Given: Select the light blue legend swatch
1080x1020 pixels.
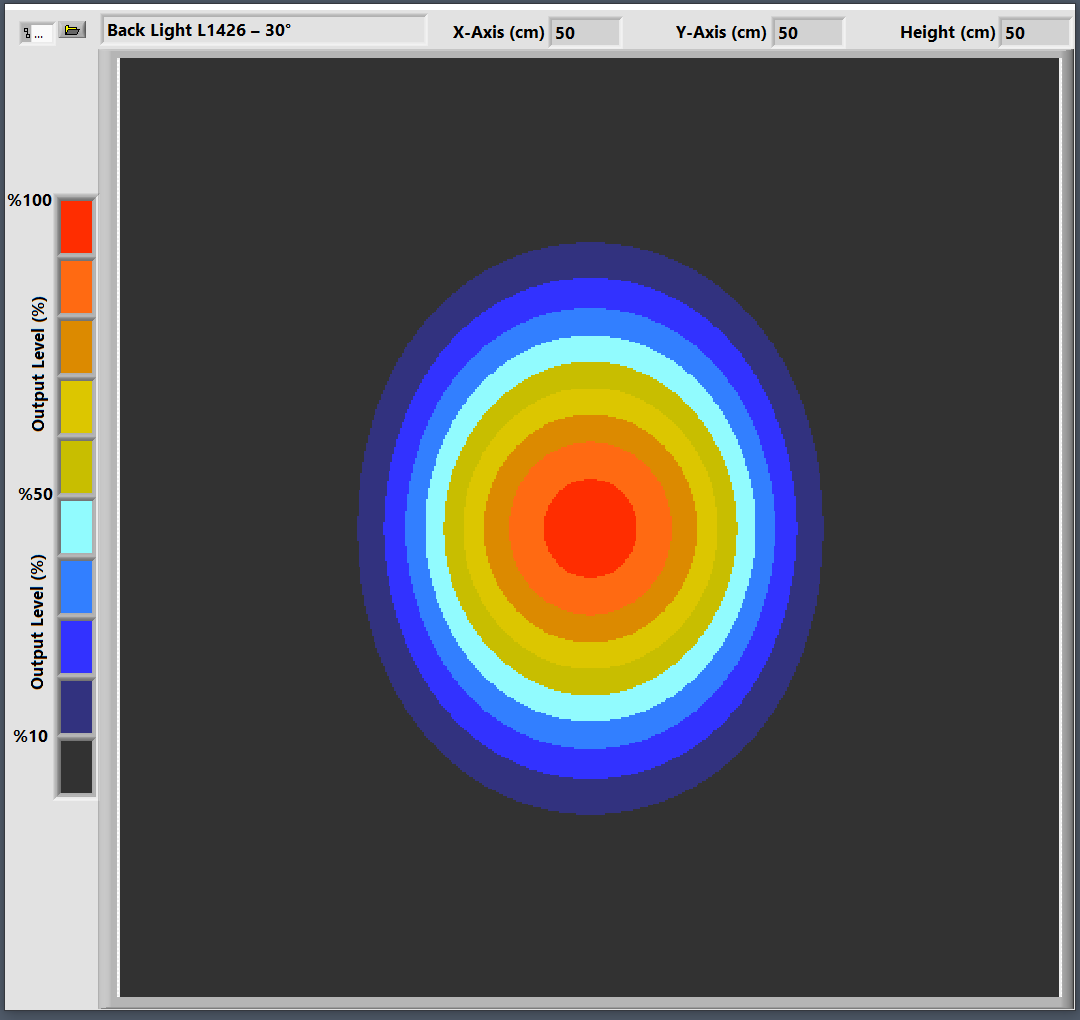Looking at the screenshot, I should tap(76, 587).
